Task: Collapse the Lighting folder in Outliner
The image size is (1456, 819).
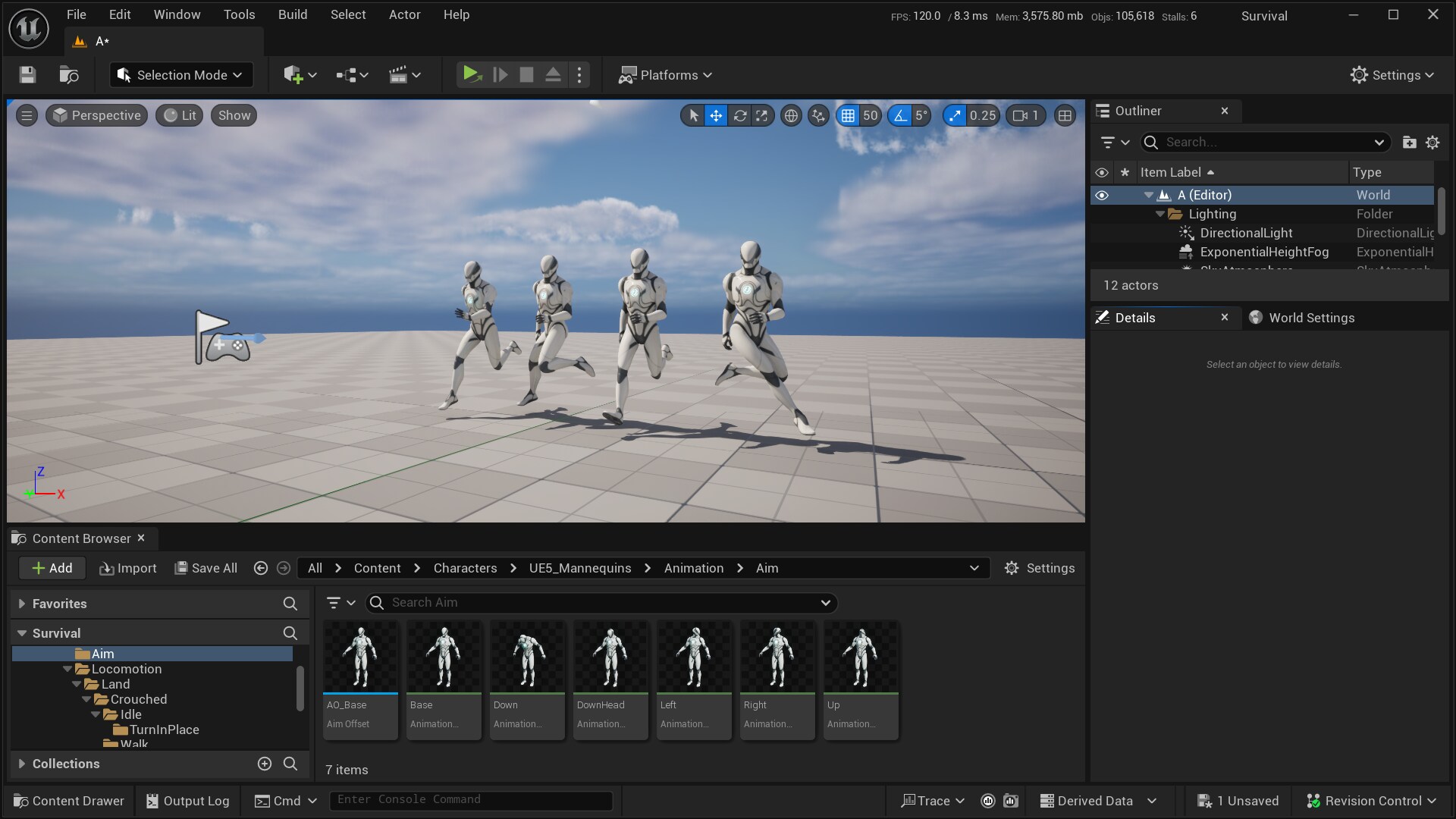Action: pyautogui.click(x=1159, y=214)
